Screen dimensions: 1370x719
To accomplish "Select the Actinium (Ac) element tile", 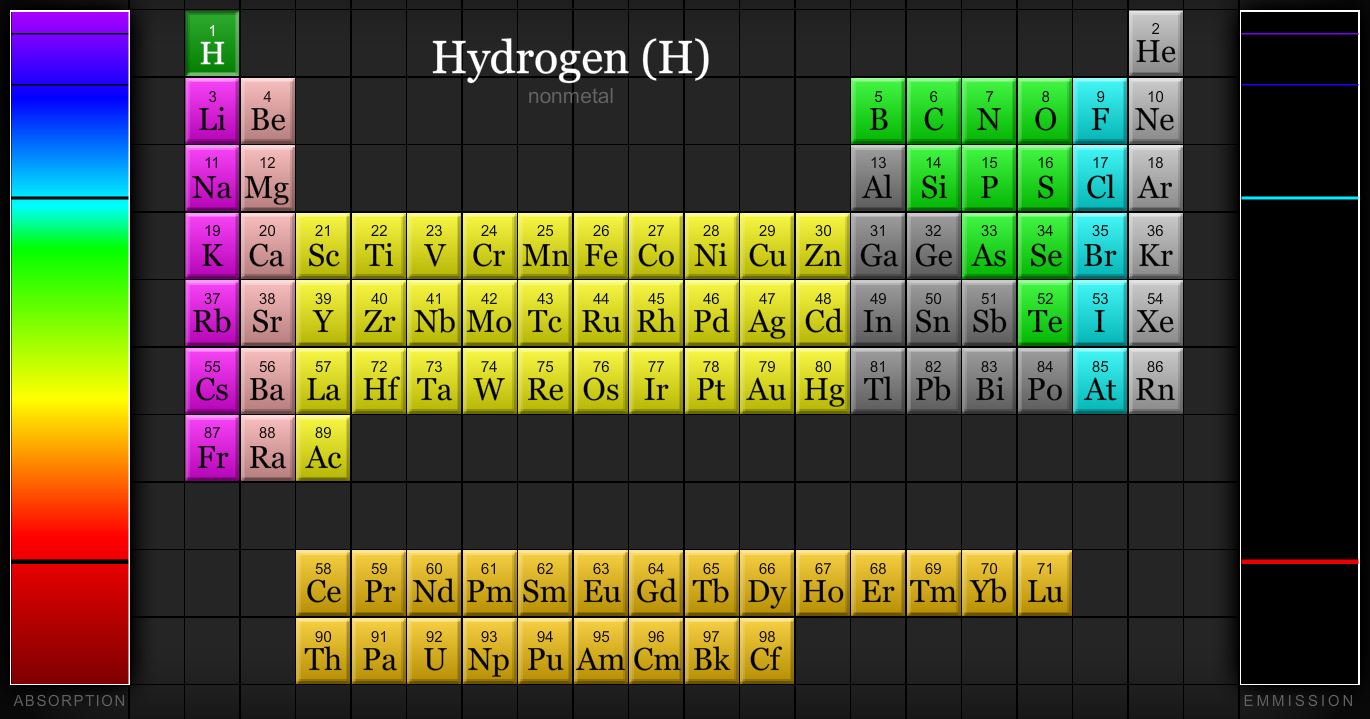I will click(323, 448).
